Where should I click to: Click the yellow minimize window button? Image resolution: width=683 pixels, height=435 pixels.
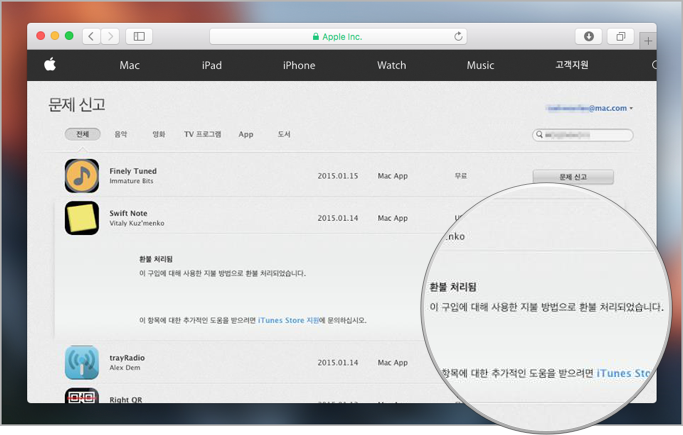click(55, 36)
